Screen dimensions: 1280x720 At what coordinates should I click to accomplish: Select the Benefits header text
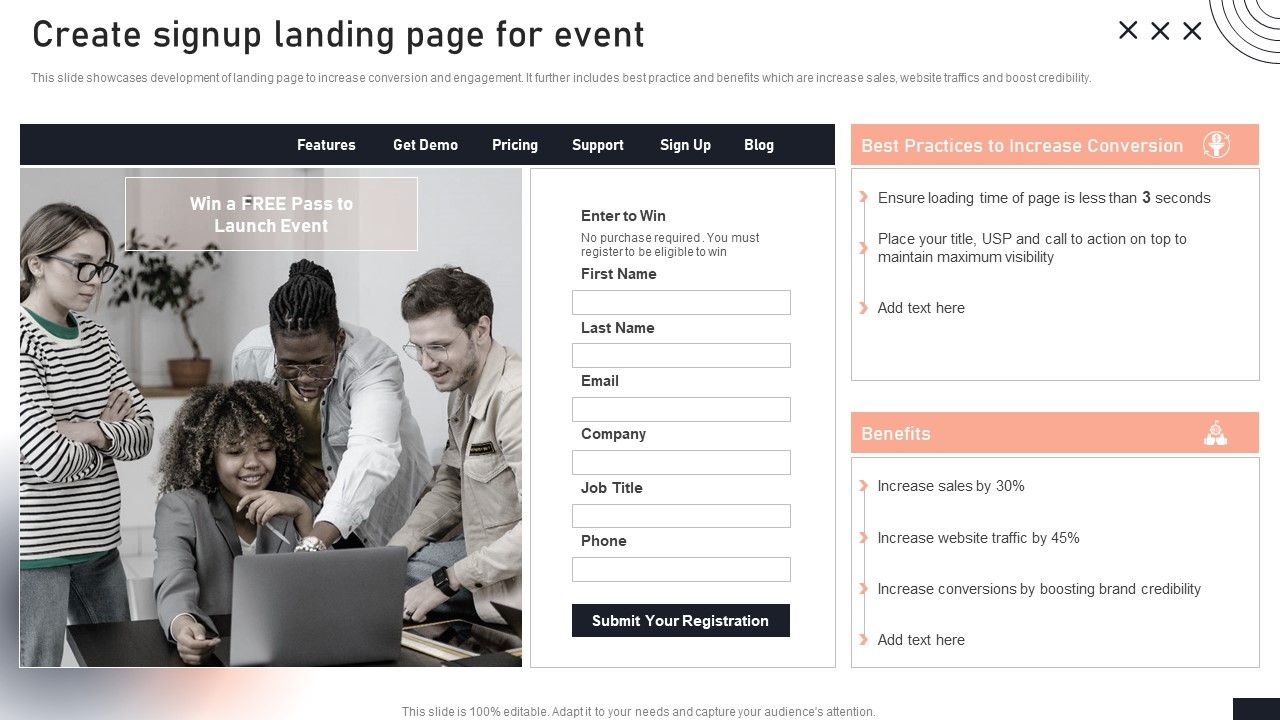pos(896,434)
